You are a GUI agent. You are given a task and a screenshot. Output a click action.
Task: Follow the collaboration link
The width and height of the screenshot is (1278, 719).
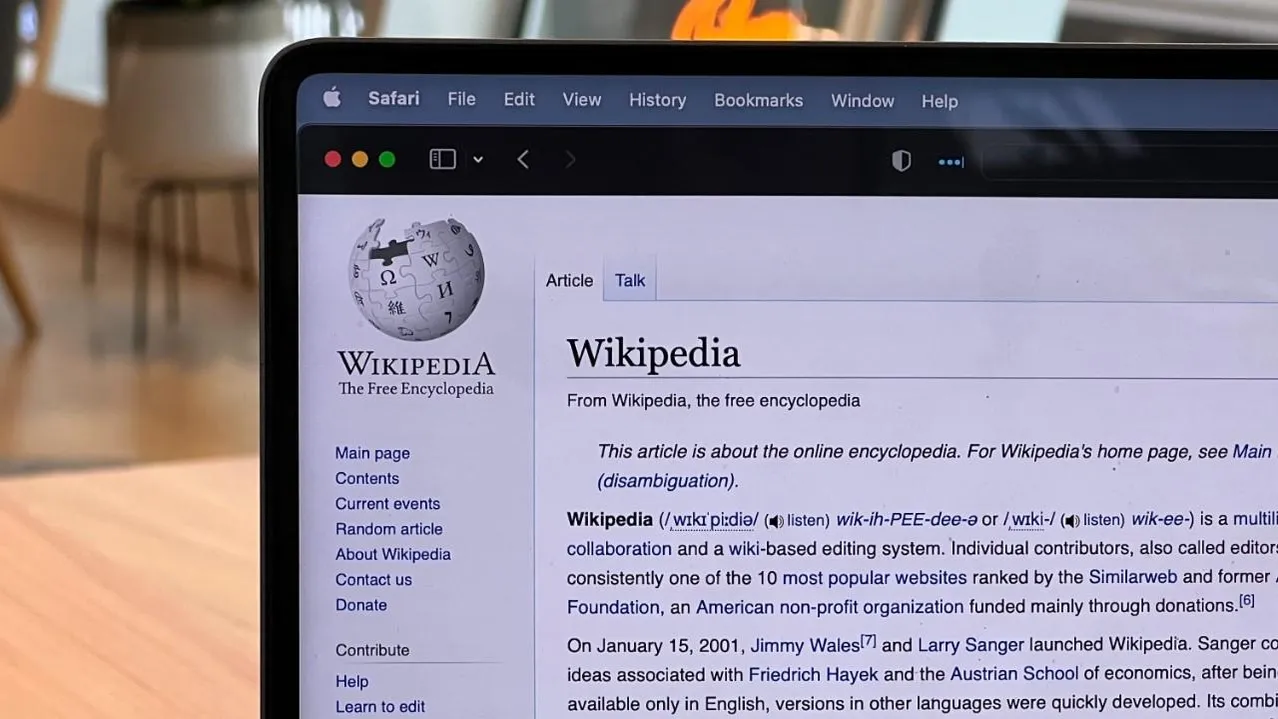[x=619, y=548]
